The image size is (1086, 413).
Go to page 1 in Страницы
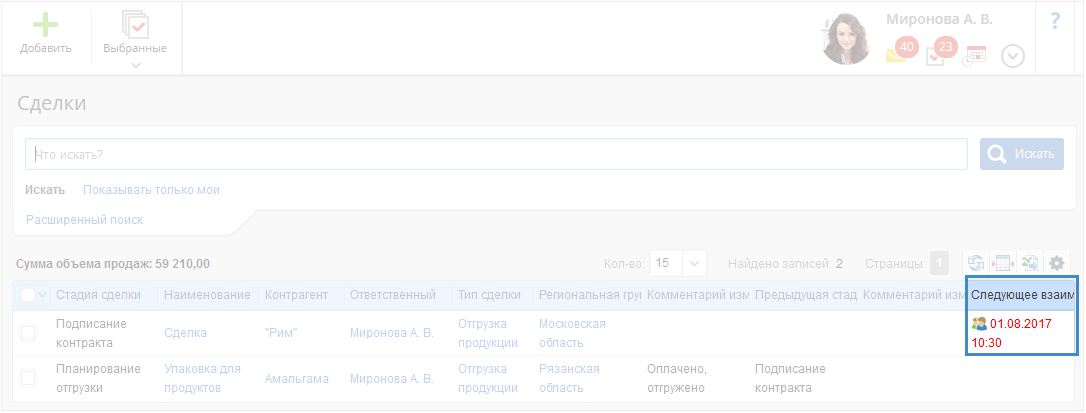click(x=939, y=263)
